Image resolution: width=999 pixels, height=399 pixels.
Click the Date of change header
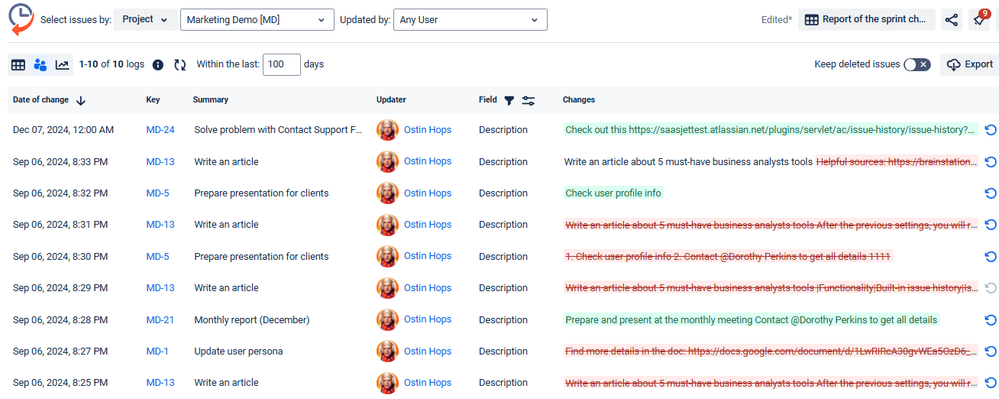tap(42, 100)
